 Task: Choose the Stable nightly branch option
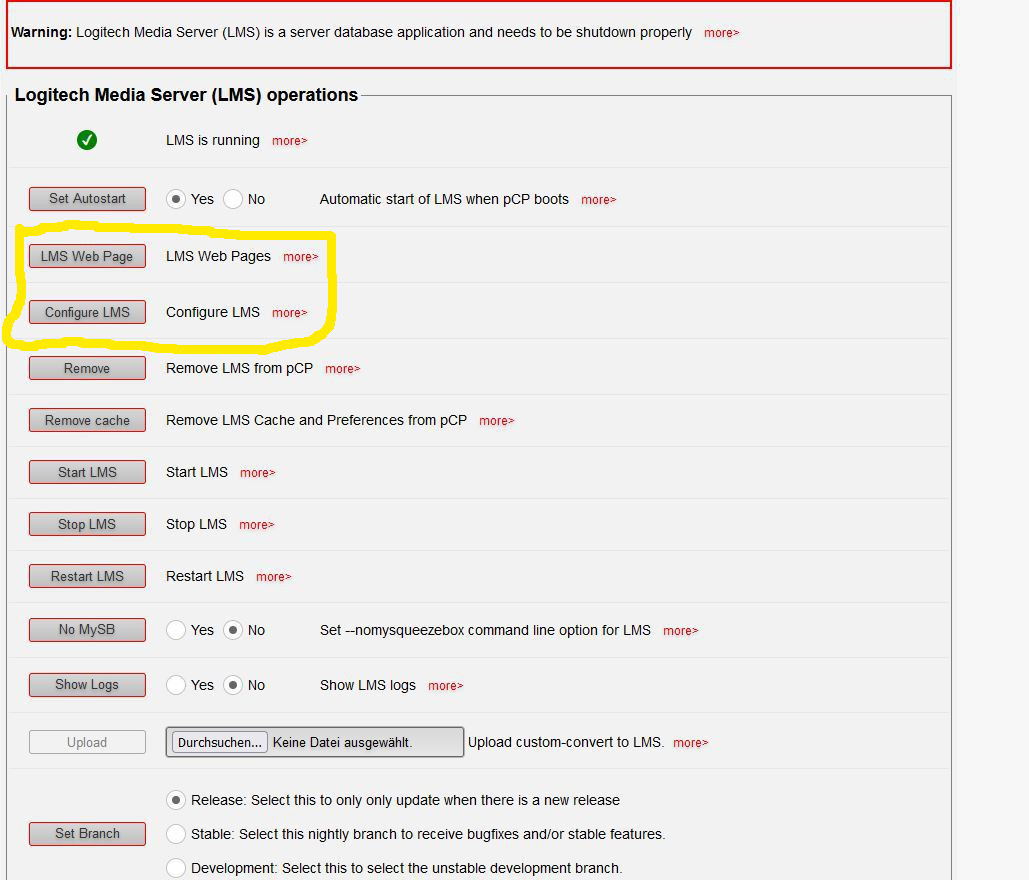tap(176, 834)
